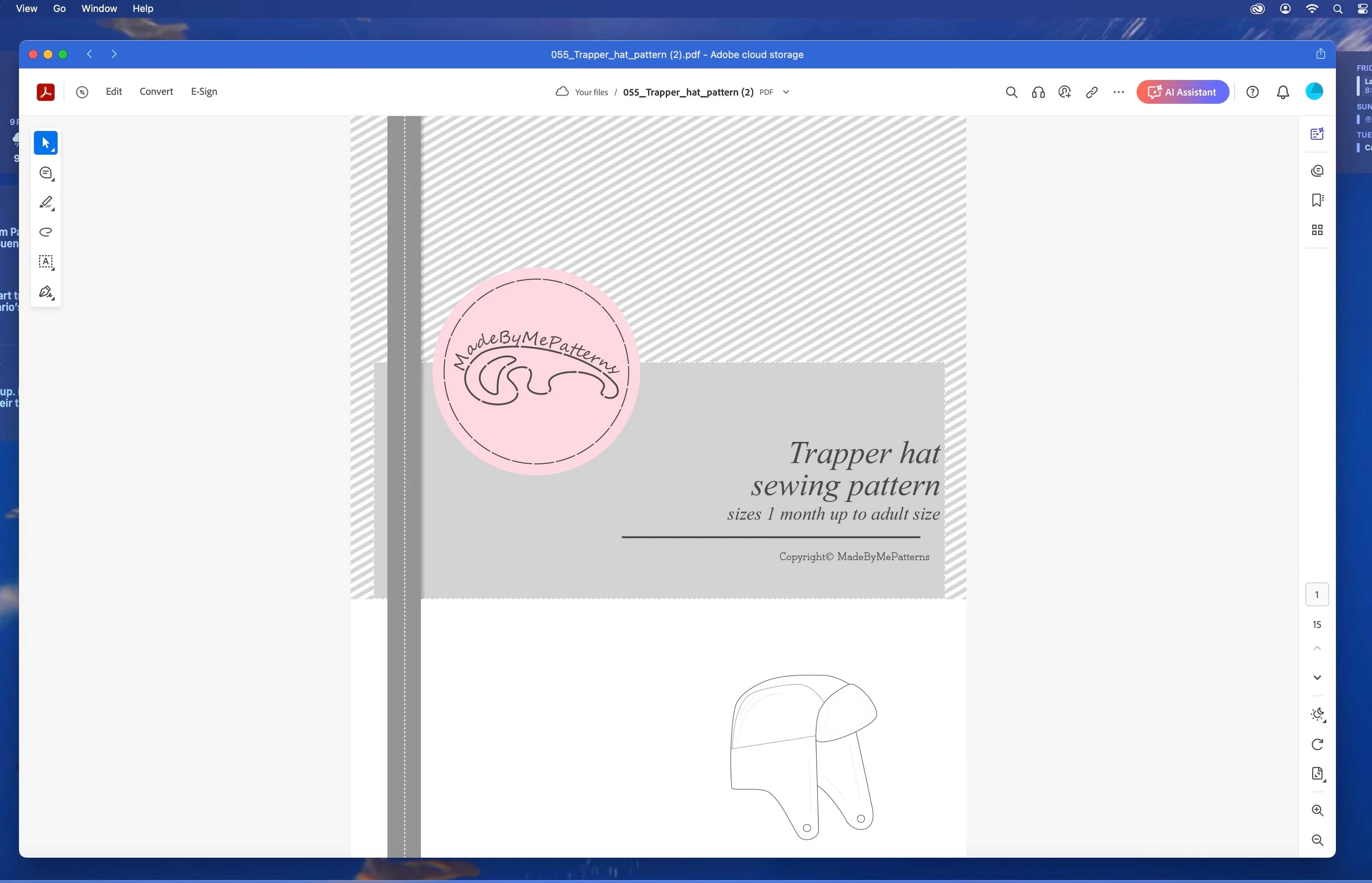The height and width of the screenshot is (883, 1372).
Task: Open the bookmarks panel
Action: coord(1316,200)
